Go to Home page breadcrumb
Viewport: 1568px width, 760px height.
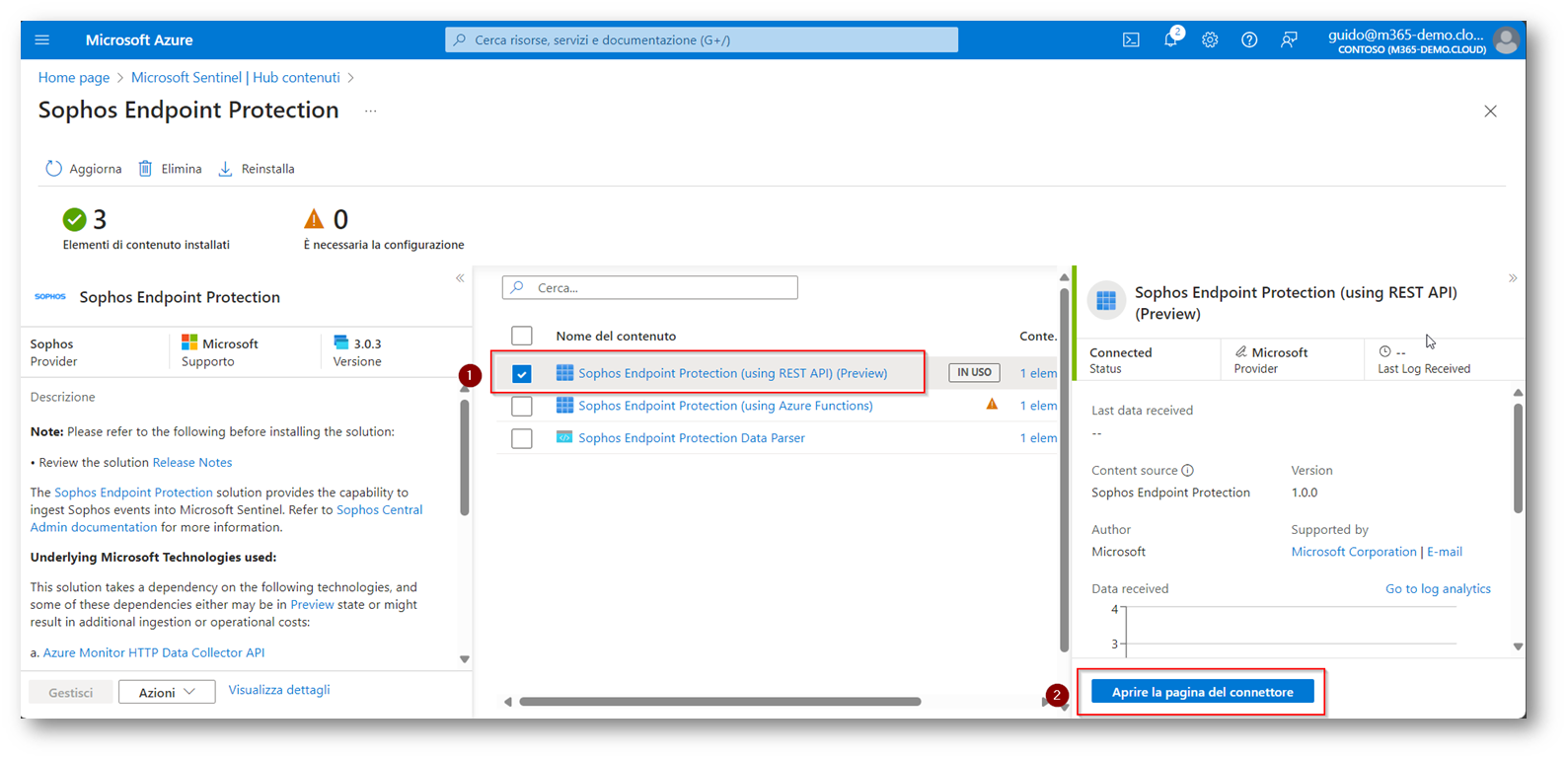point(74,77)
